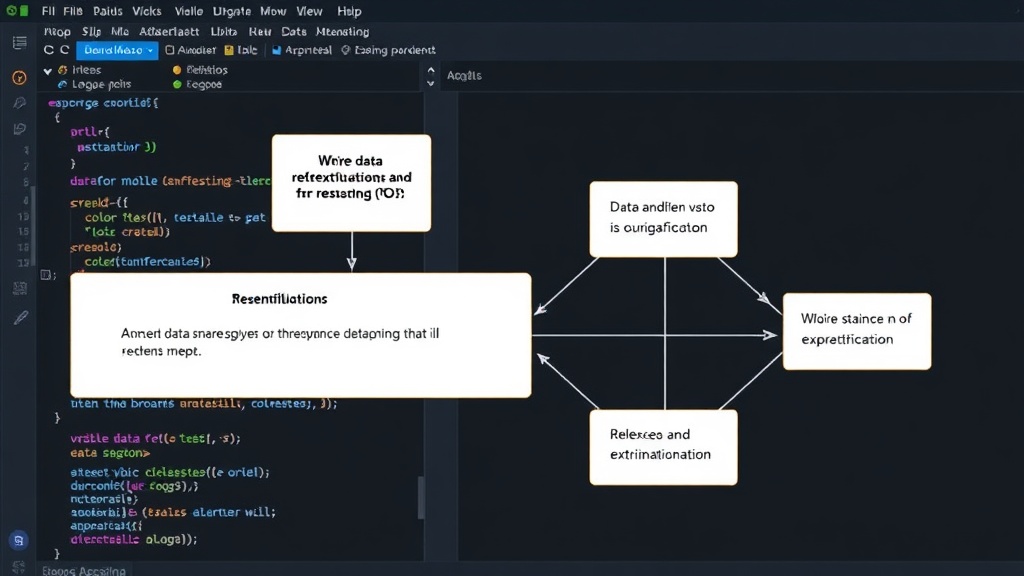Switch to the Acgtis panel tab

[x=464, y=76]
